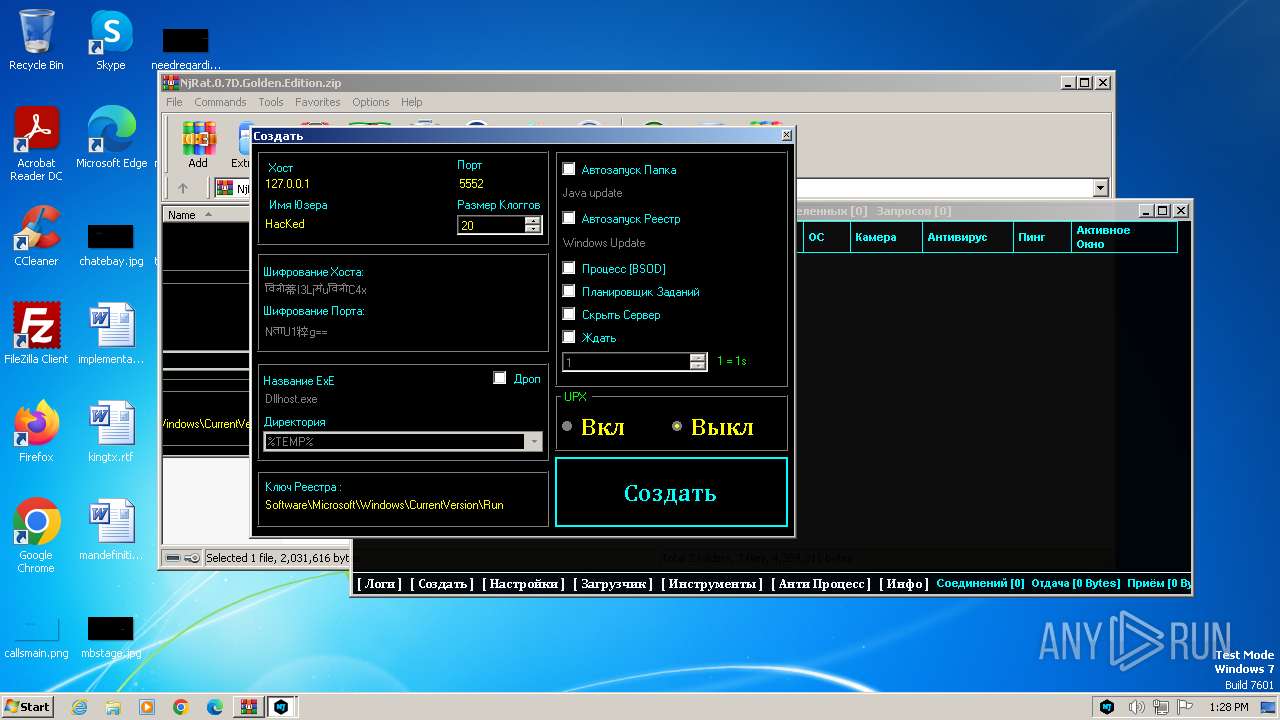This screenshot has height=720, width=1280.
Task: Click the volume icon in the system tray
Action: click(x=1137, y=707)
